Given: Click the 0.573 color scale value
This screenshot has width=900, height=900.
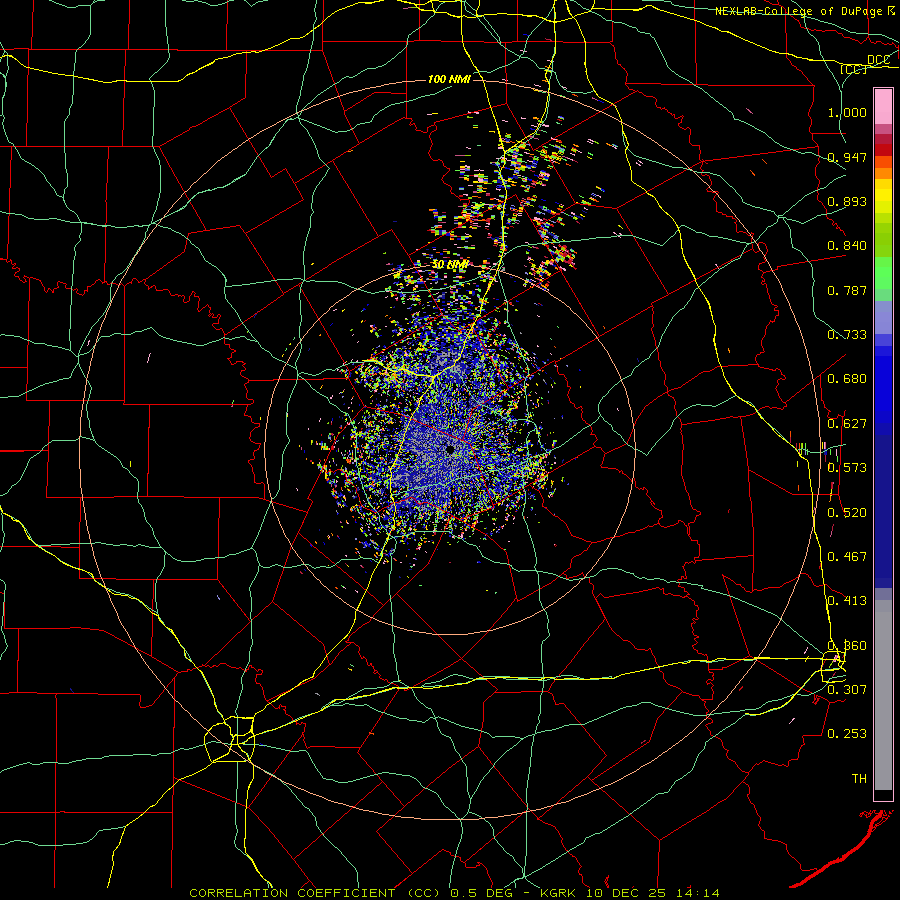Looking at the screenshot, I should tap(847, 468).
